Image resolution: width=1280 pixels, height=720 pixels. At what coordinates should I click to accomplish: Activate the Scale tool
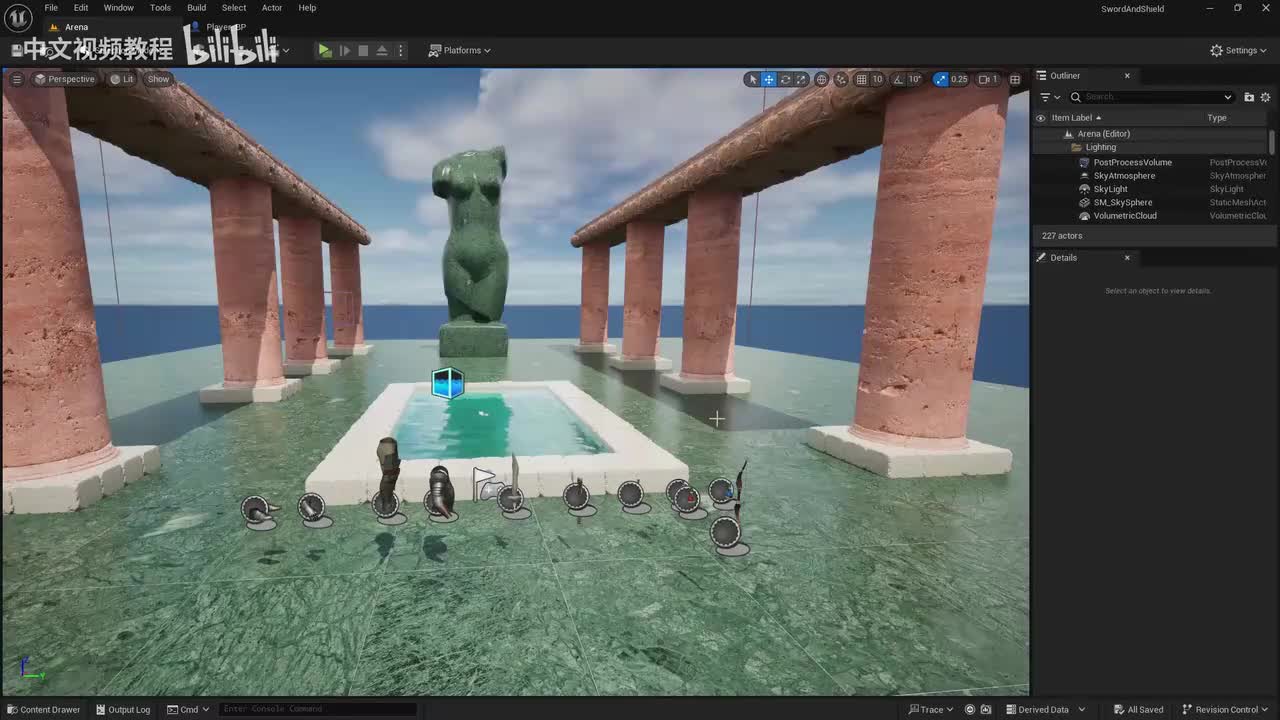coord(801,79)
